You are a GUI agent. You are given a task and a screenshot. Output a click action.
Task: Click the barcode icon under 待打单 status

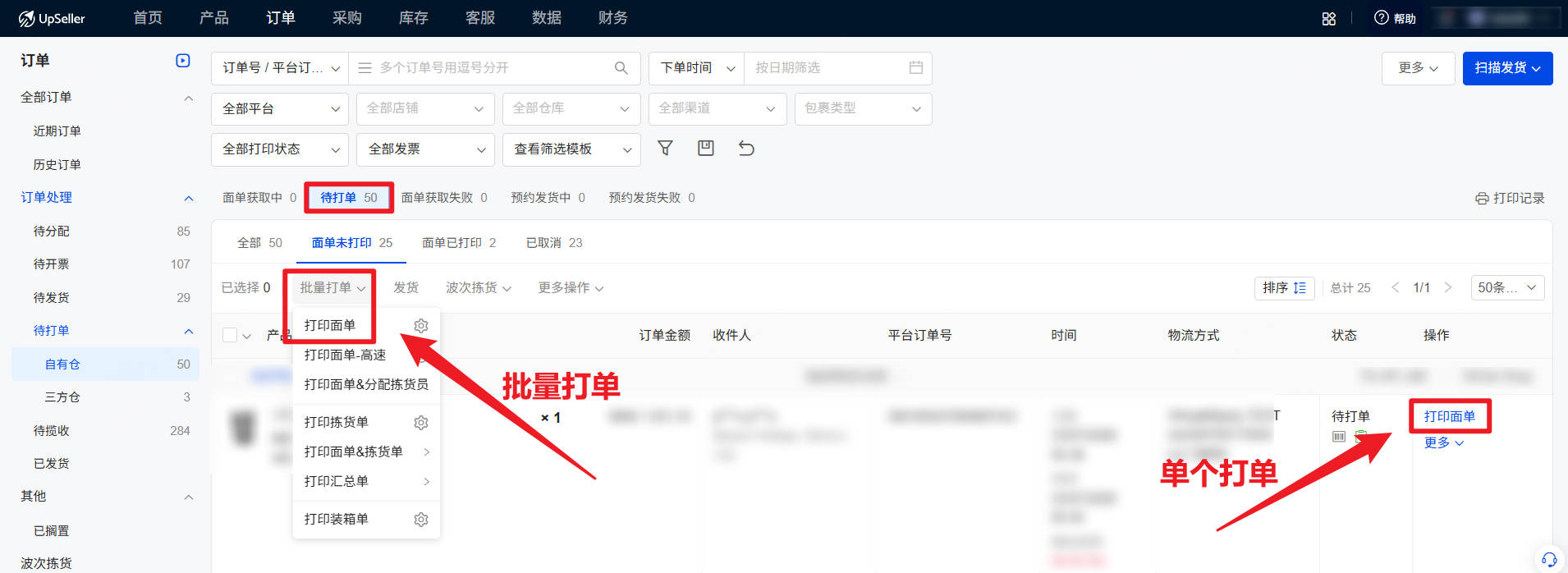coord(1339,437)
